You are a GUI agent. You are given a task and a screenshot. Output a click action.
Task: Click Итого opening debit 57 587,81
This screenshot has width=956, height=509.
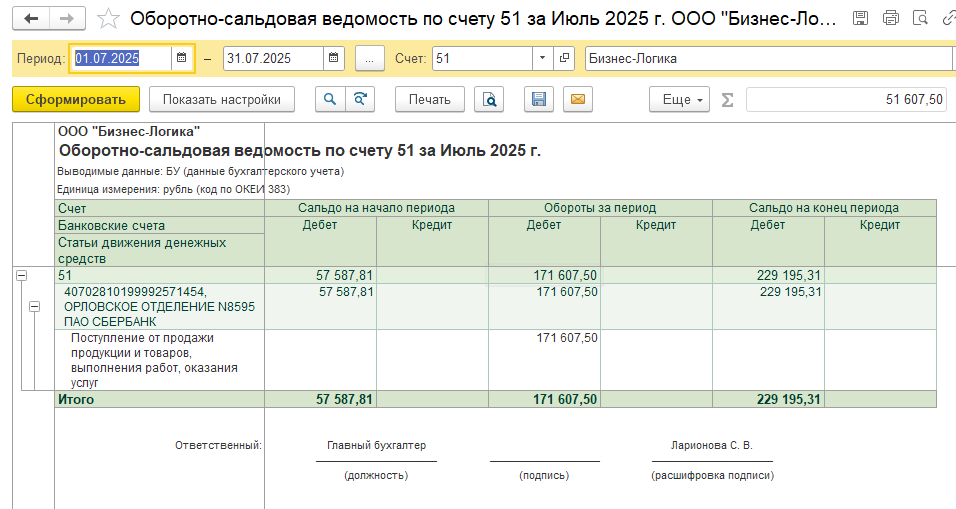click(320, 399)
